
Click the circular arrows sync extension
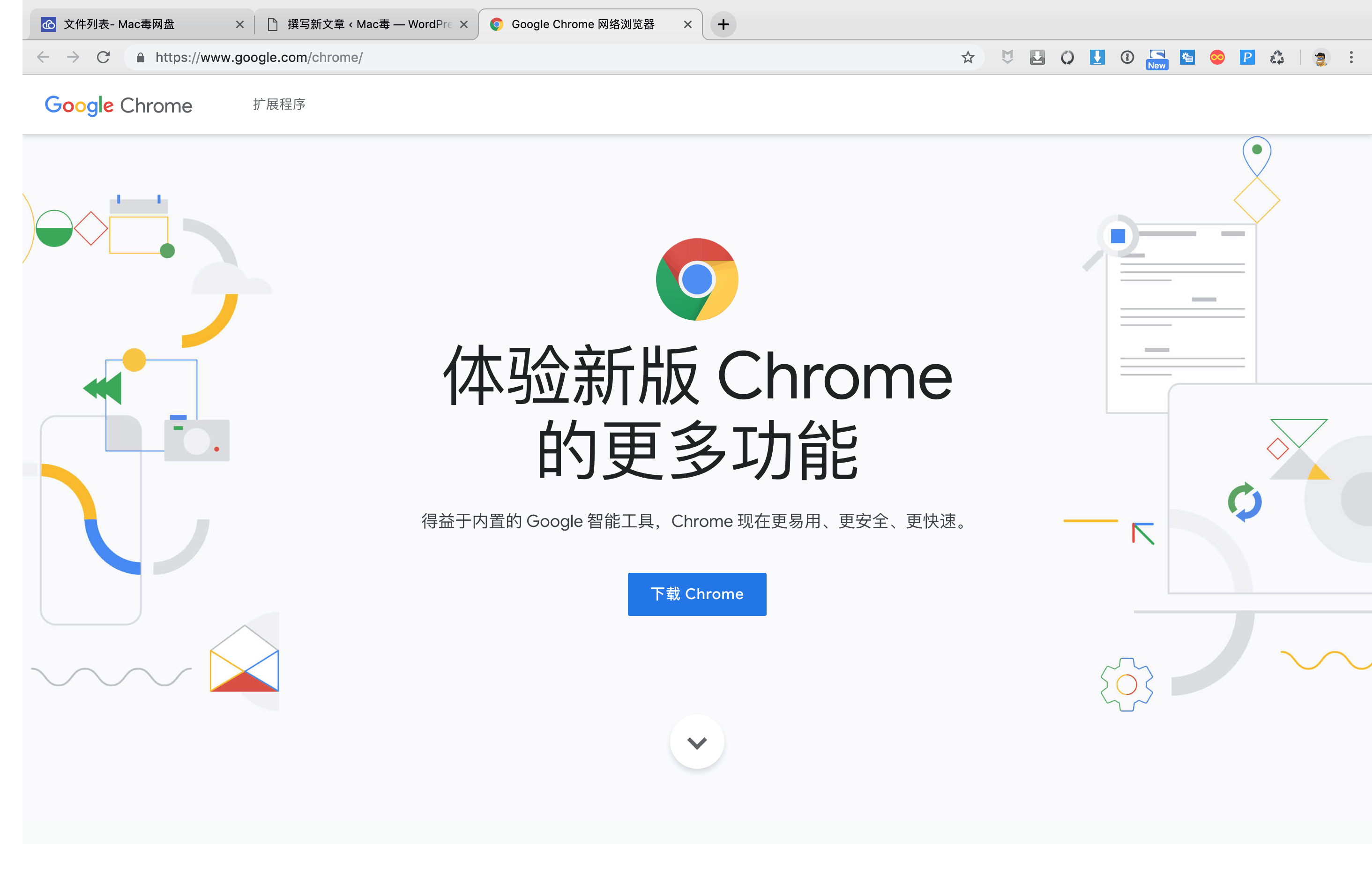[x=1067, y=57]
